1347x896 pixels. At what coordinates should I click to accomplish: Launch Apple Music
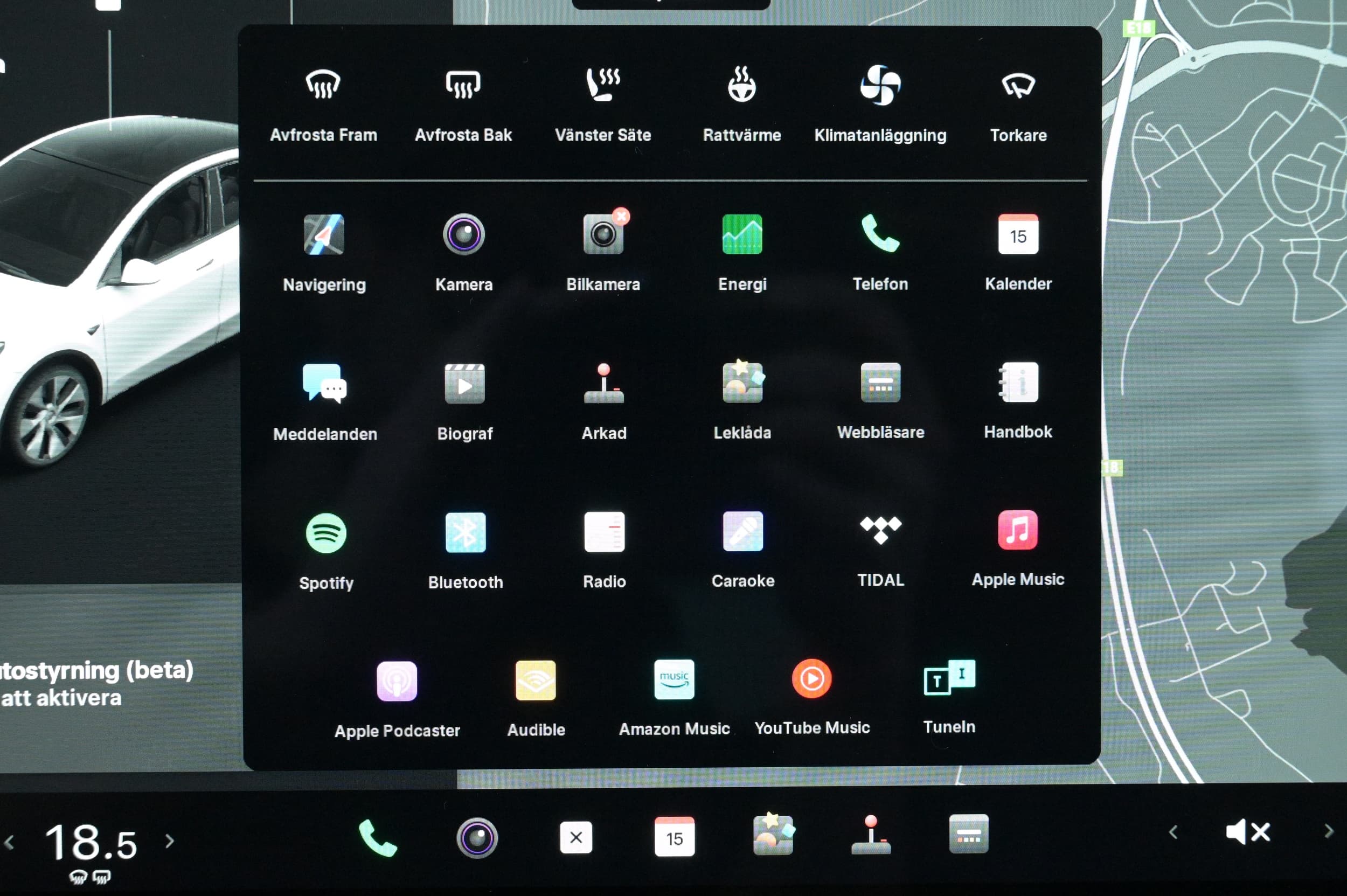1018,549
